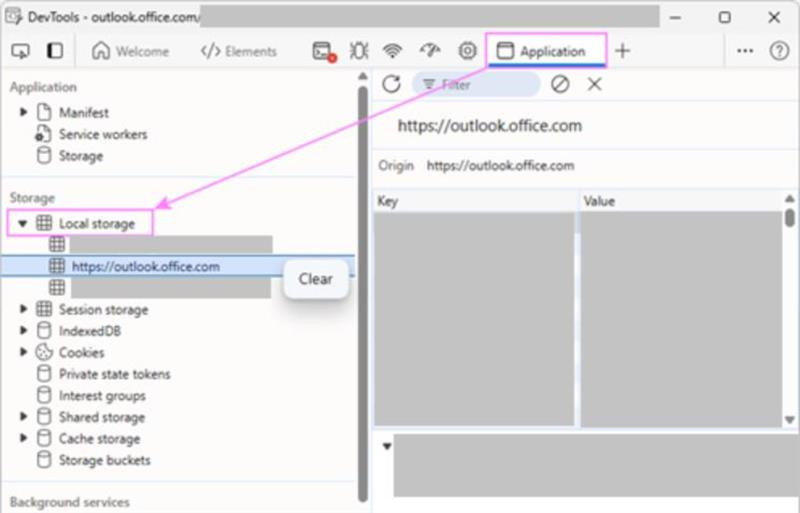Expand the Cache storage node
The width and height of the screenshot is (800, 513).
point(23,438)
